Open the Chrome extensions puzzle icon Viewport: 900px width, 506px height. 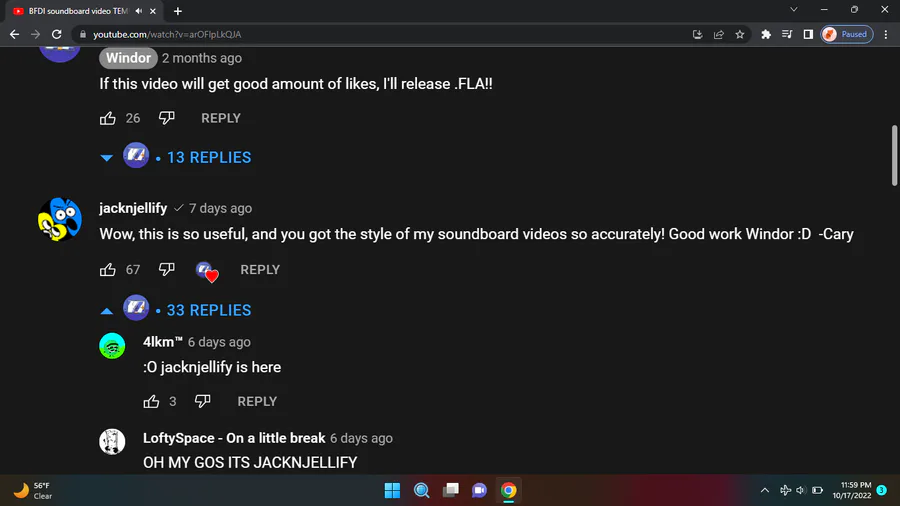click(x=766, y=34)
